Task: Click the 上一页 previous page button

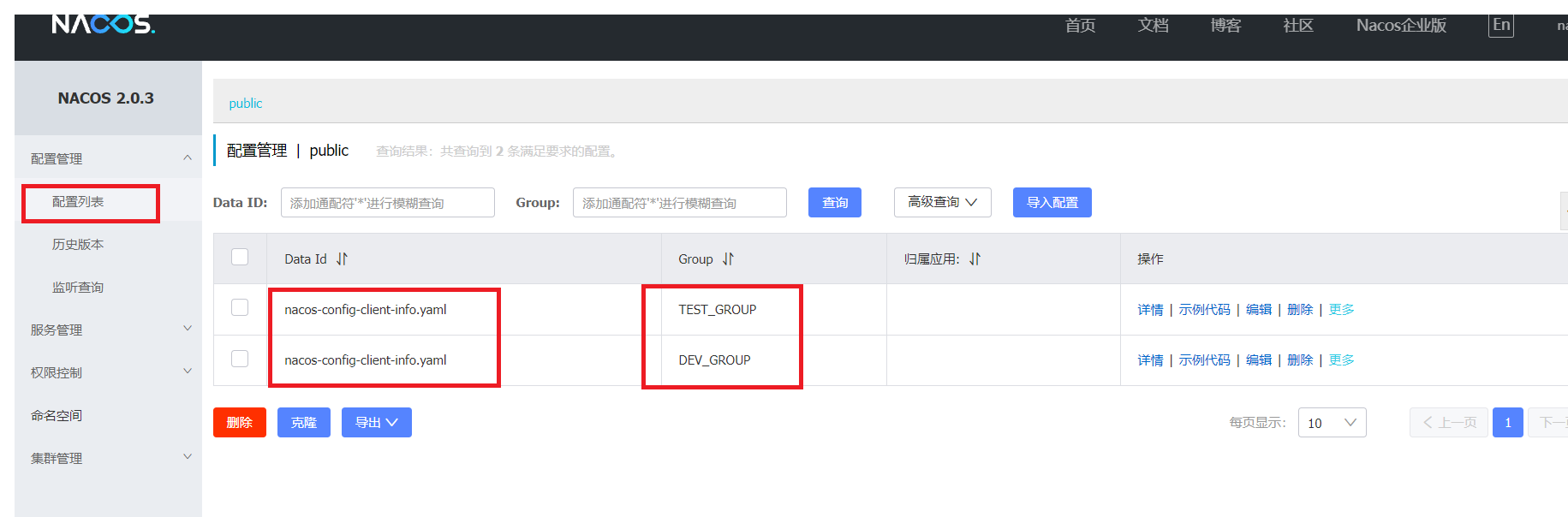Action: click(x=1449, y=422)
